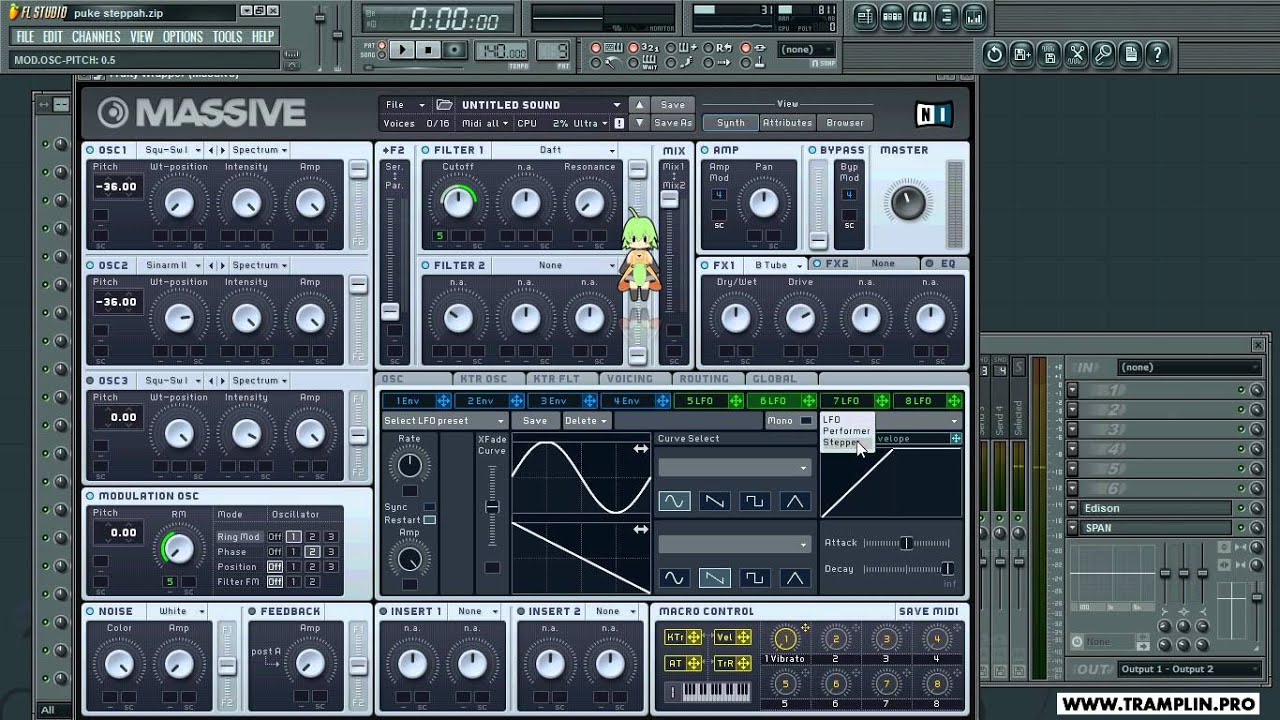
Task: Open the snap (none) dropdown in FL toolbar
Action: pyautogui.click(x=808, y=49)
